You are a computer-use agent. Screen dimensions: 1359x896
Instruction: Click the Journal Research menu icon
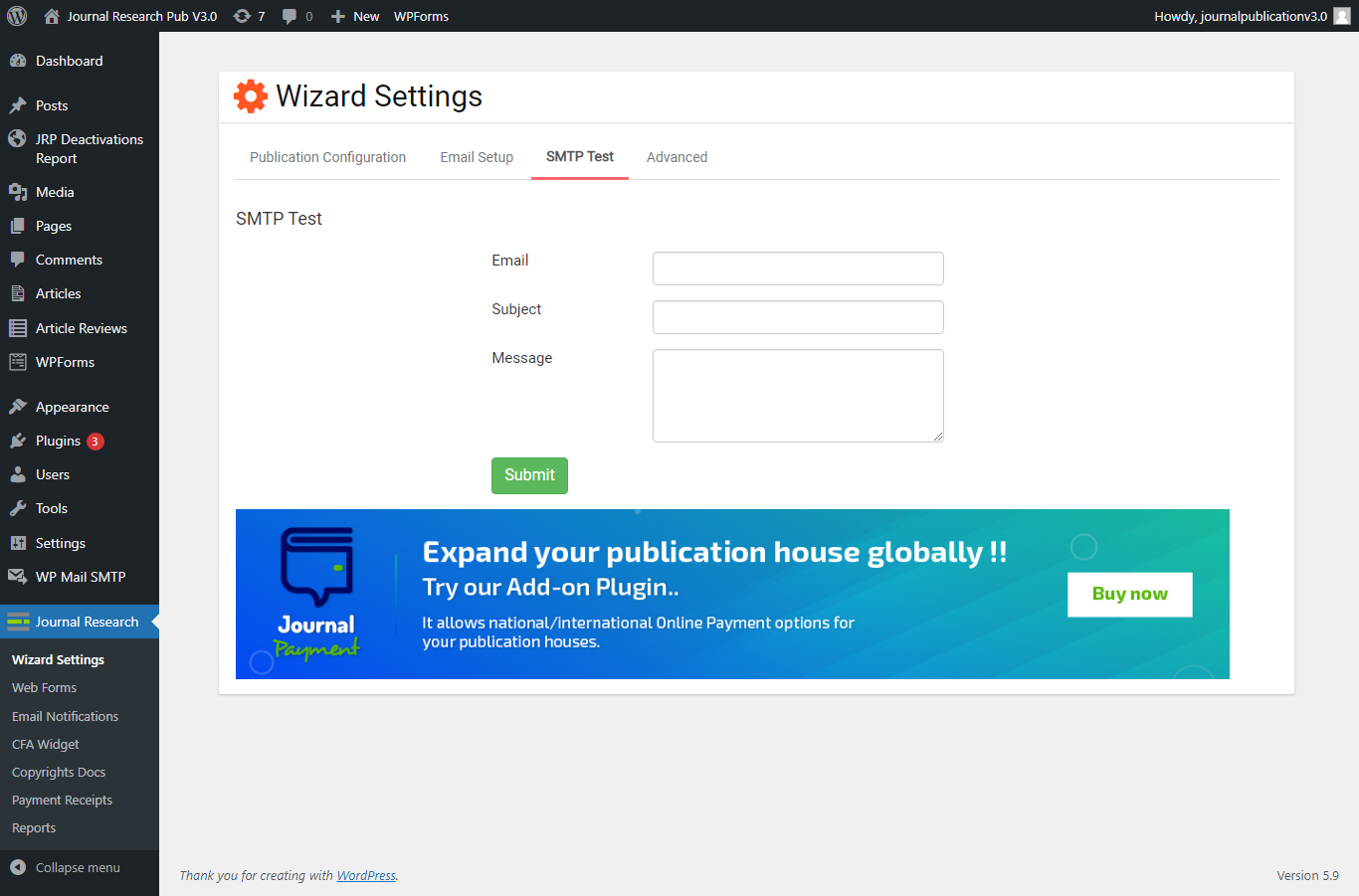tap(18, 622)
